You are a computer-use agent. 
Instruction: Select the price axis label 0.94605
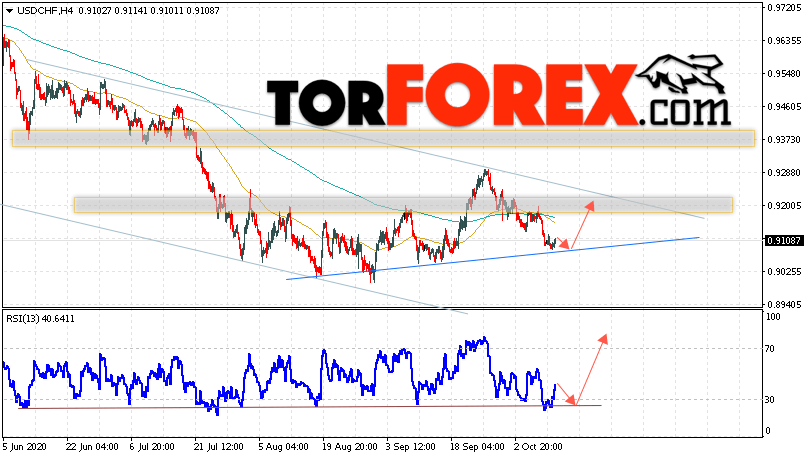click(x=784, y=107)
